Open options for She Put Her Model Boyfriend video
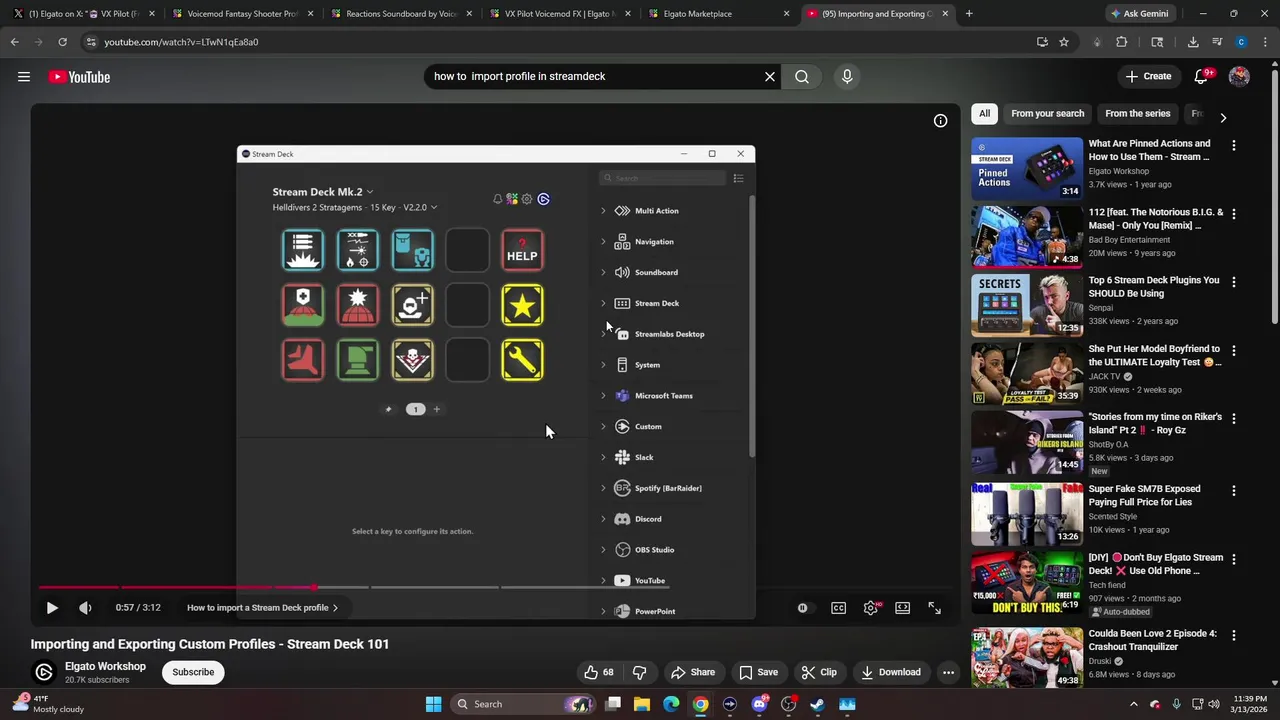 [1233, 351]
